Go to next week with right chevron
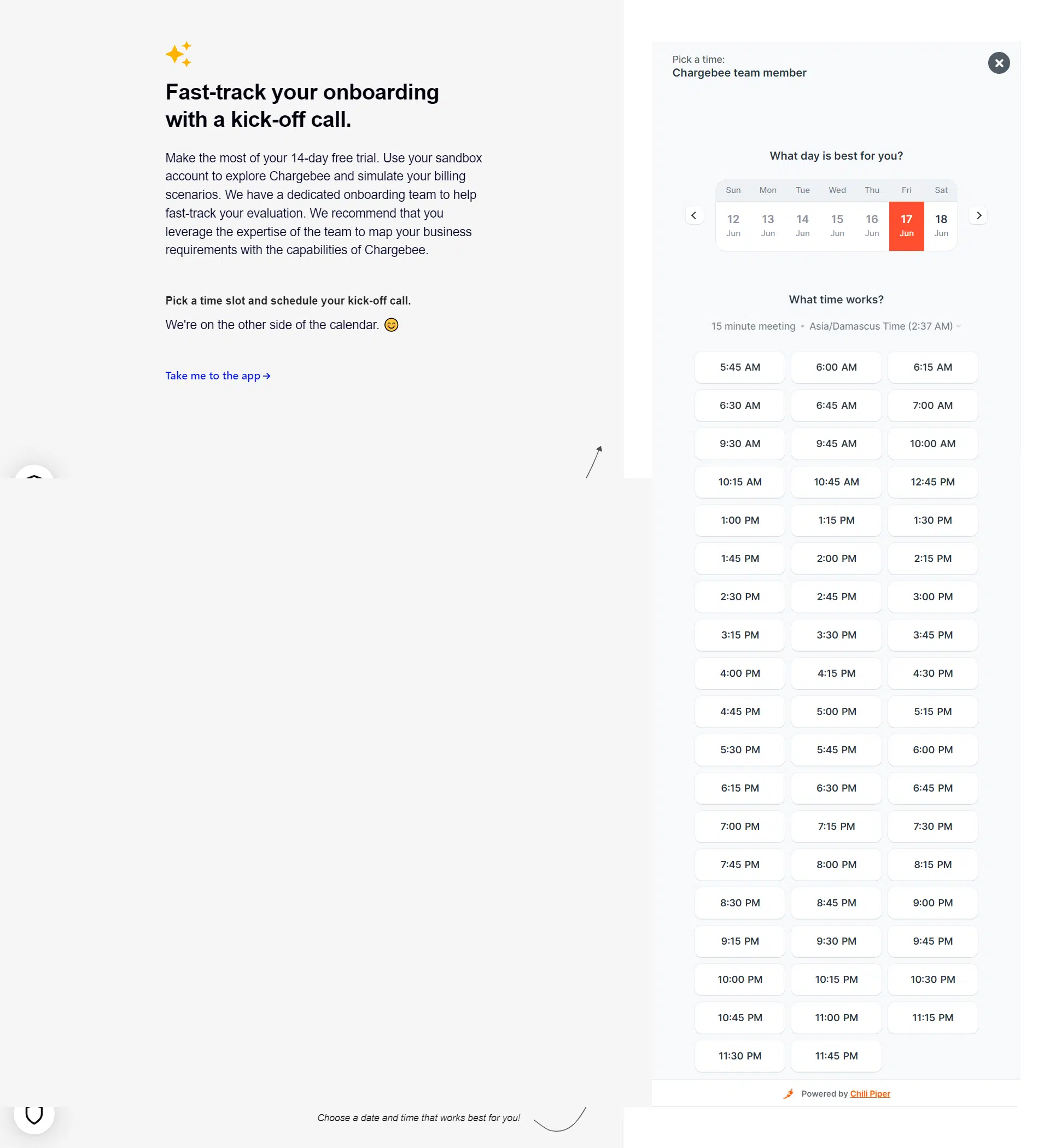 pyautogui.click(x=978, y=215)
